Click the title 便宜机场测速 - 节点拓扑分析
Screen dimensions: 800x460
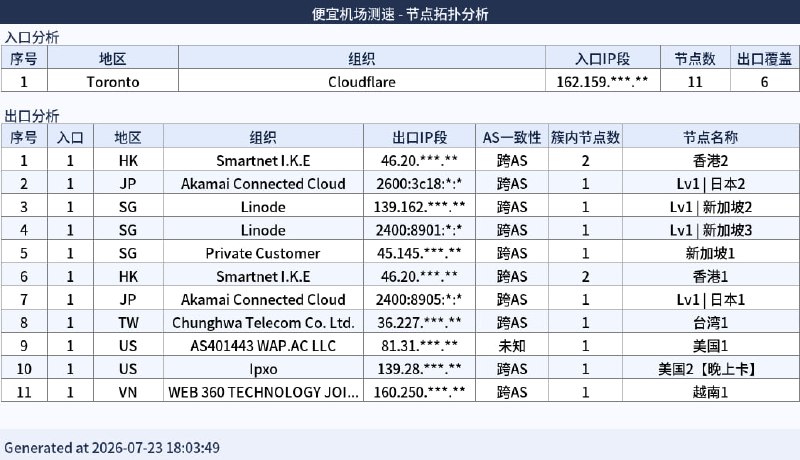400,14
